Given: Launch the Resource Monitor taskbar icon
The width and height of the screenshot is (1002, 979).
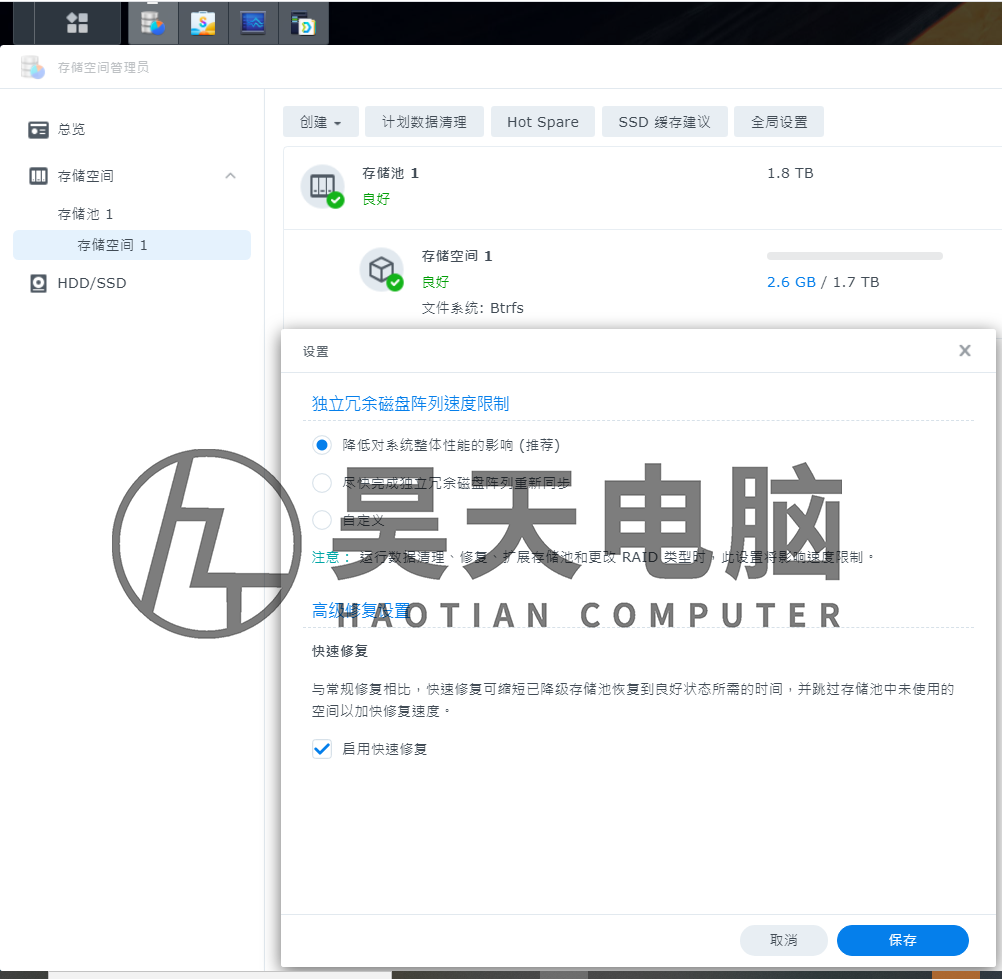Looking at the screenshot, I should pyautogui.click(x=253, y=22).
